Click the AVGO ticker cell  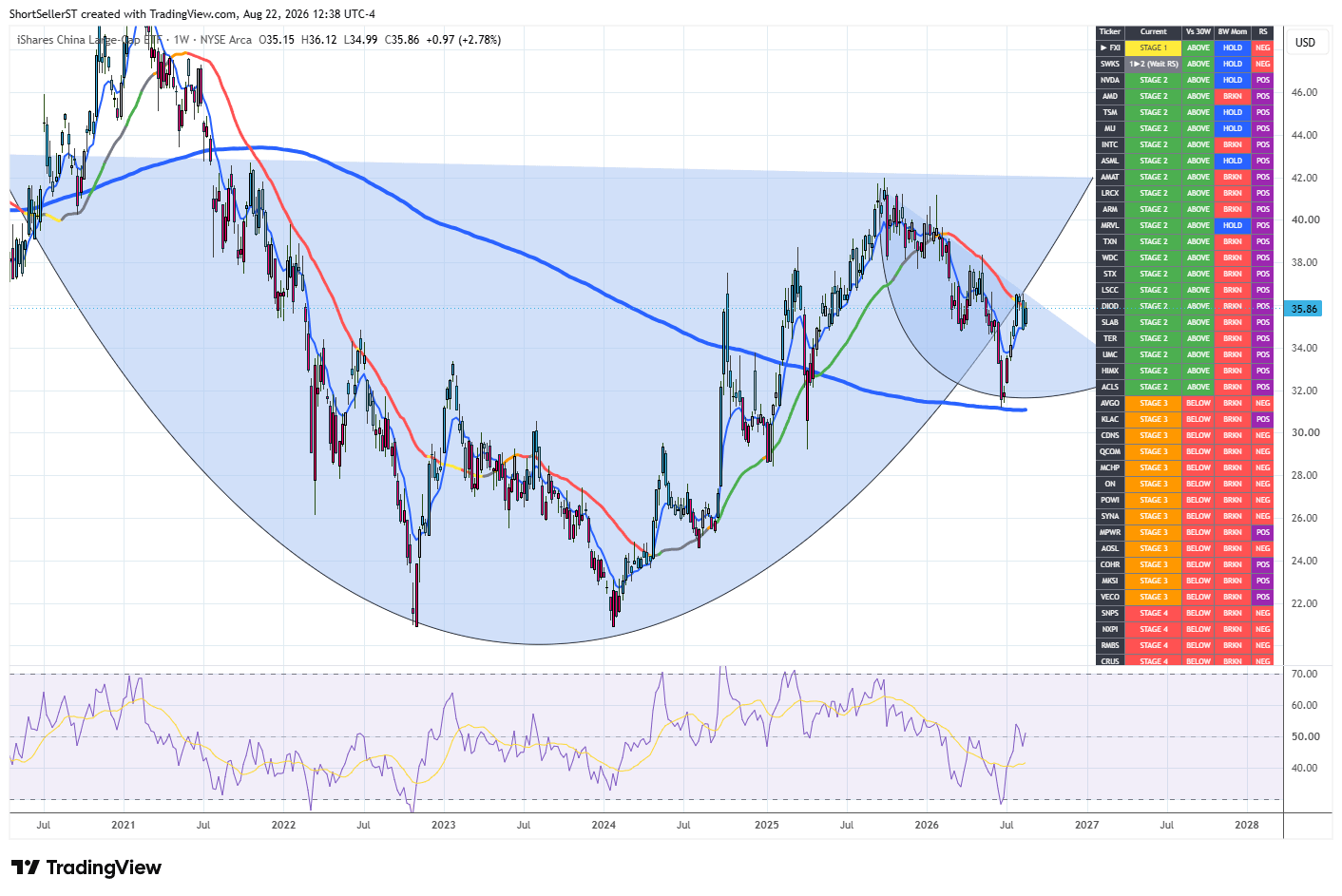coord(1110,403)
